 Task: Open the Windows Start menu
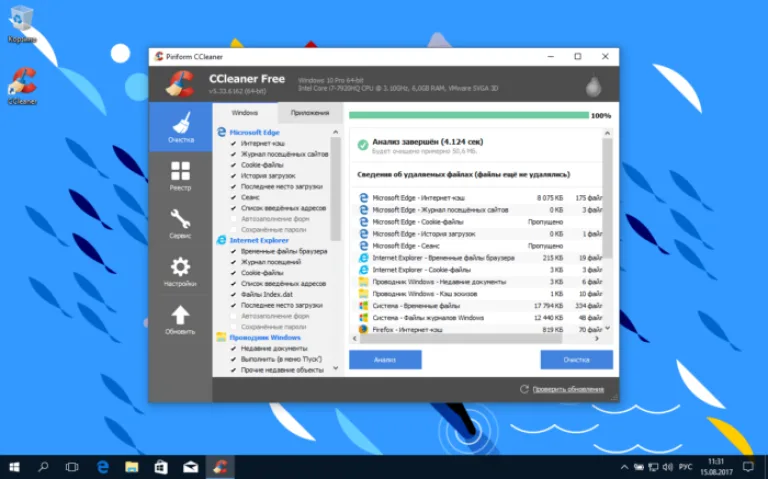[14, 467]
